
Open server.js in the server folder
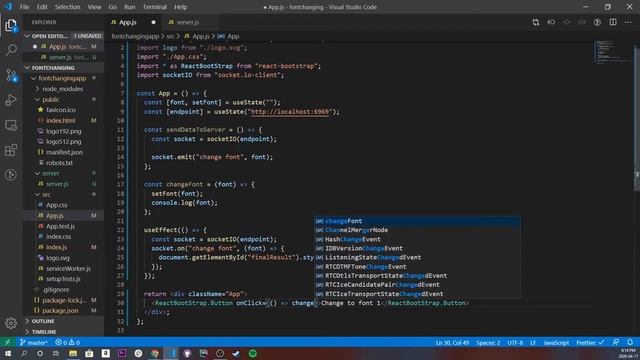57,184
